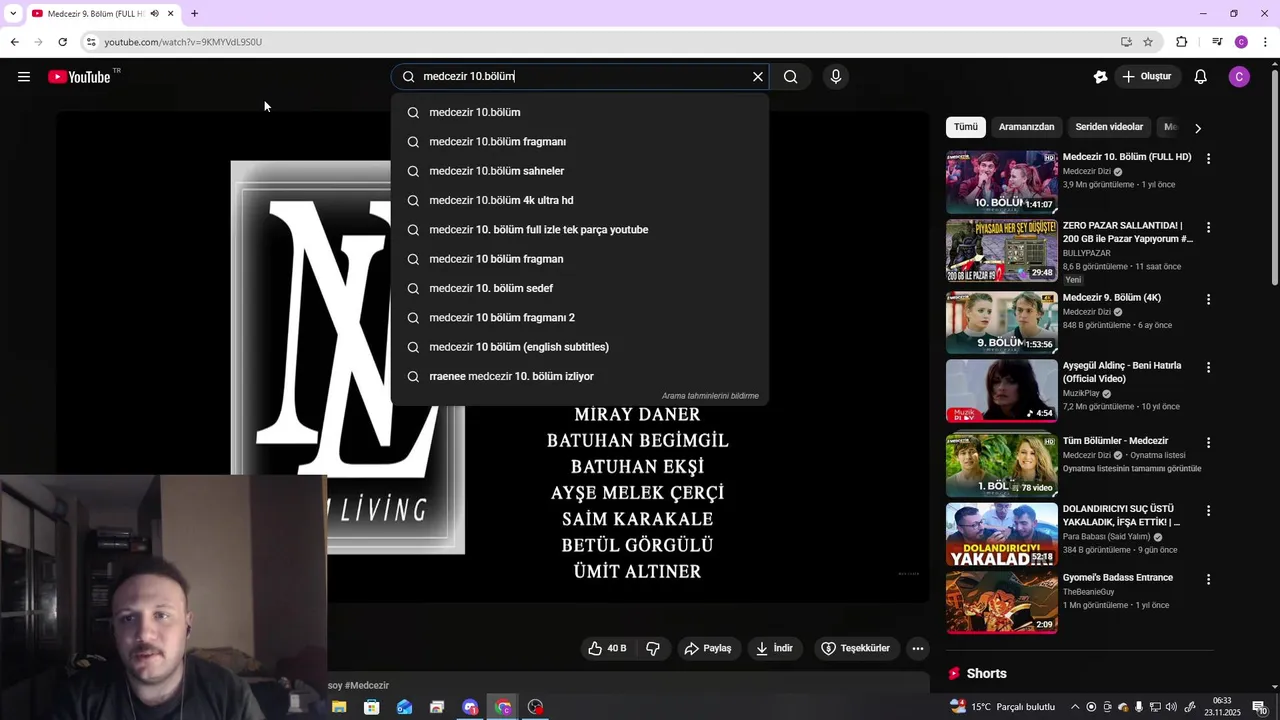Open options for DOLANDIRICIYI SUÇ ÜSTÜ video
This screenshot has height=720, width=1280.
(x=1208, y=510)
